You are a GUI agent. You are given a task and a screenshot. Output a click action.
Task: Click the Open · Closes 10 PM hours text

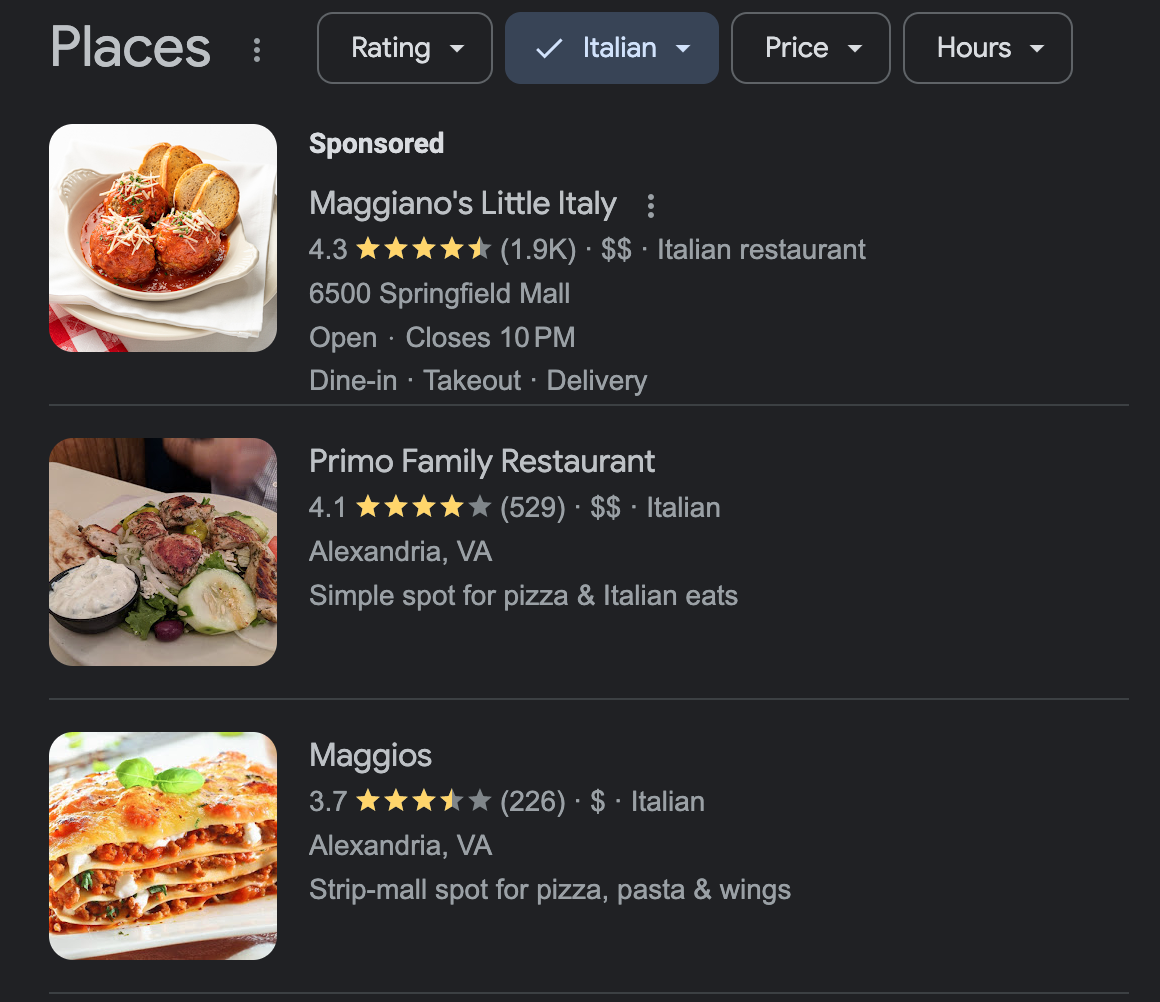[441, 337]
